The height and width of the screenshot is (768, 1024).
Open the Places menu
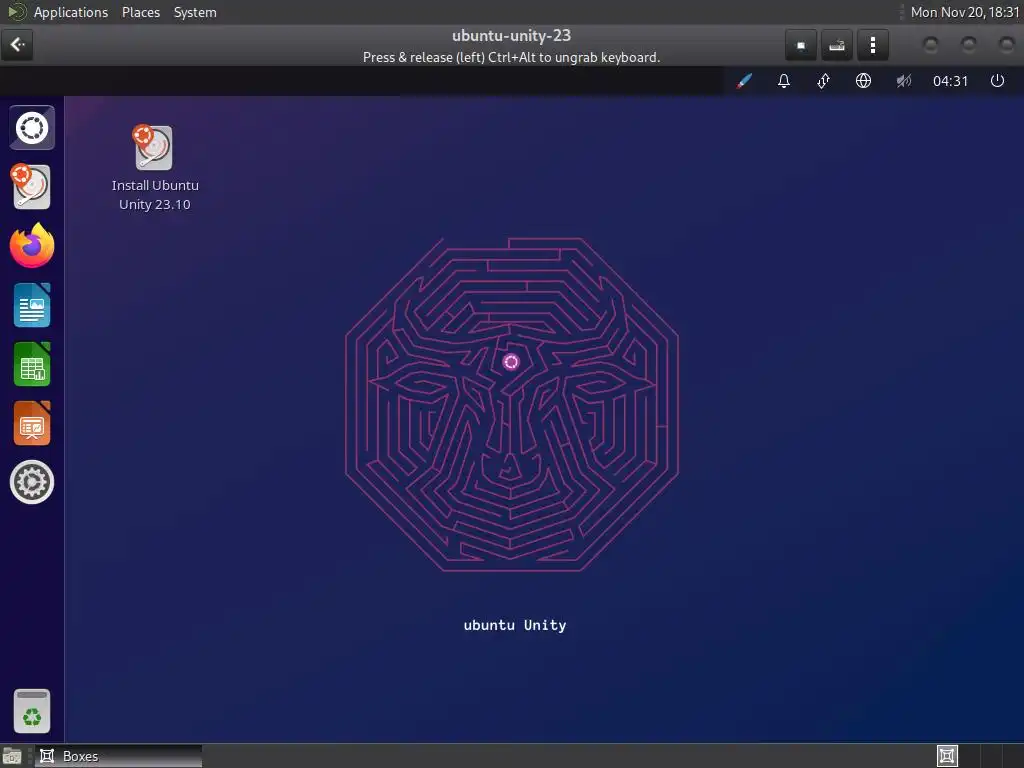(x=140, y=12)
